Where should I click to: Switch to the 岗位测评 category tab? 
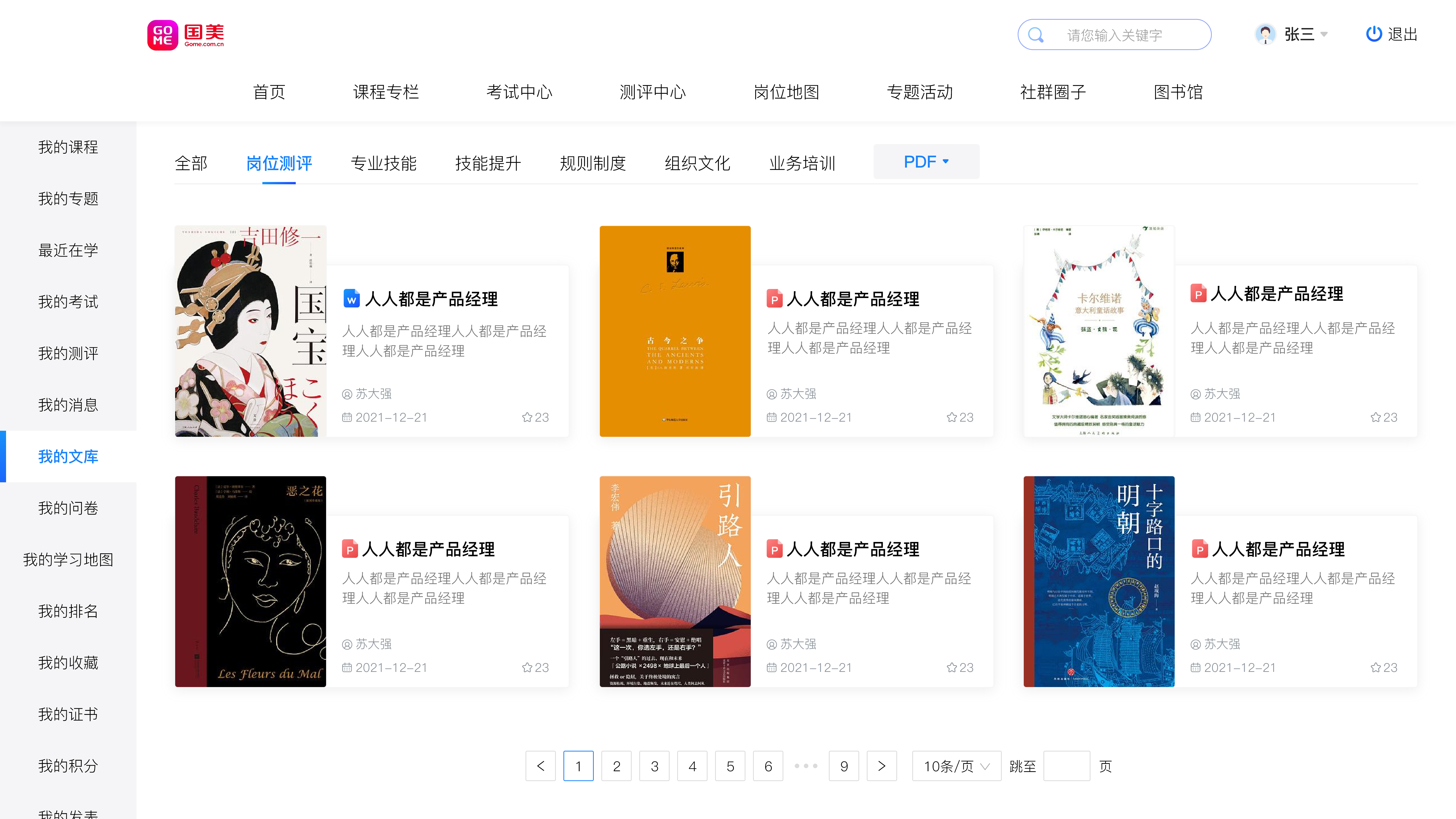[279, 163]
